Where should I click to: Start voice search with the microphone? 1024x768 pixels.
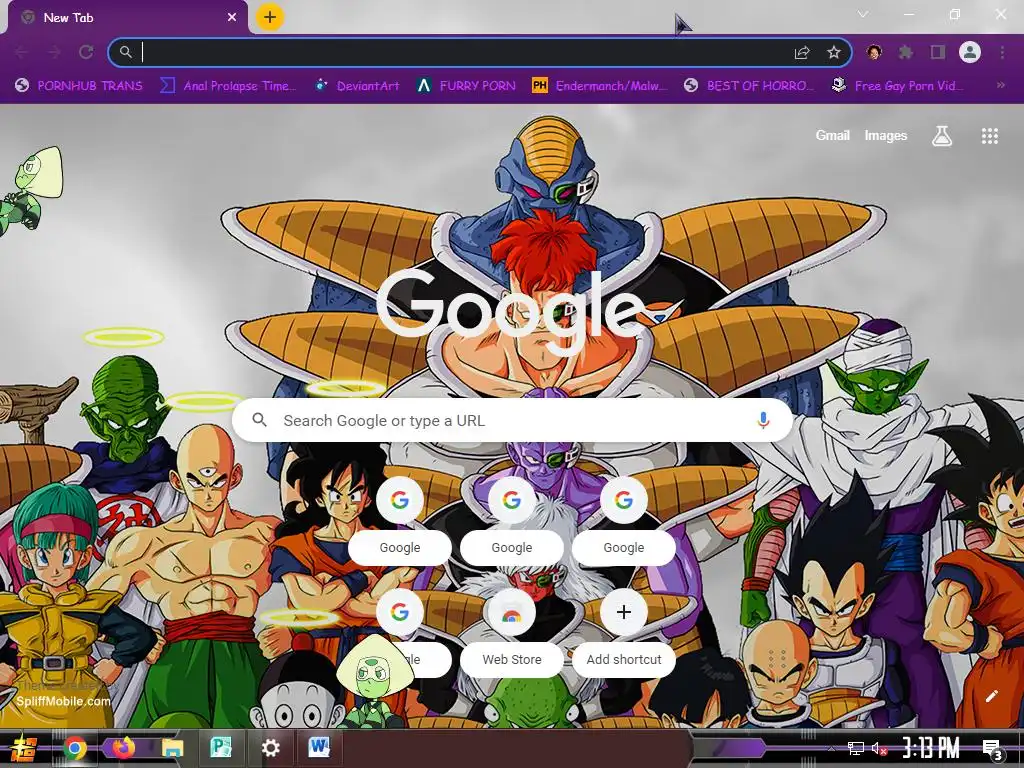763,420
